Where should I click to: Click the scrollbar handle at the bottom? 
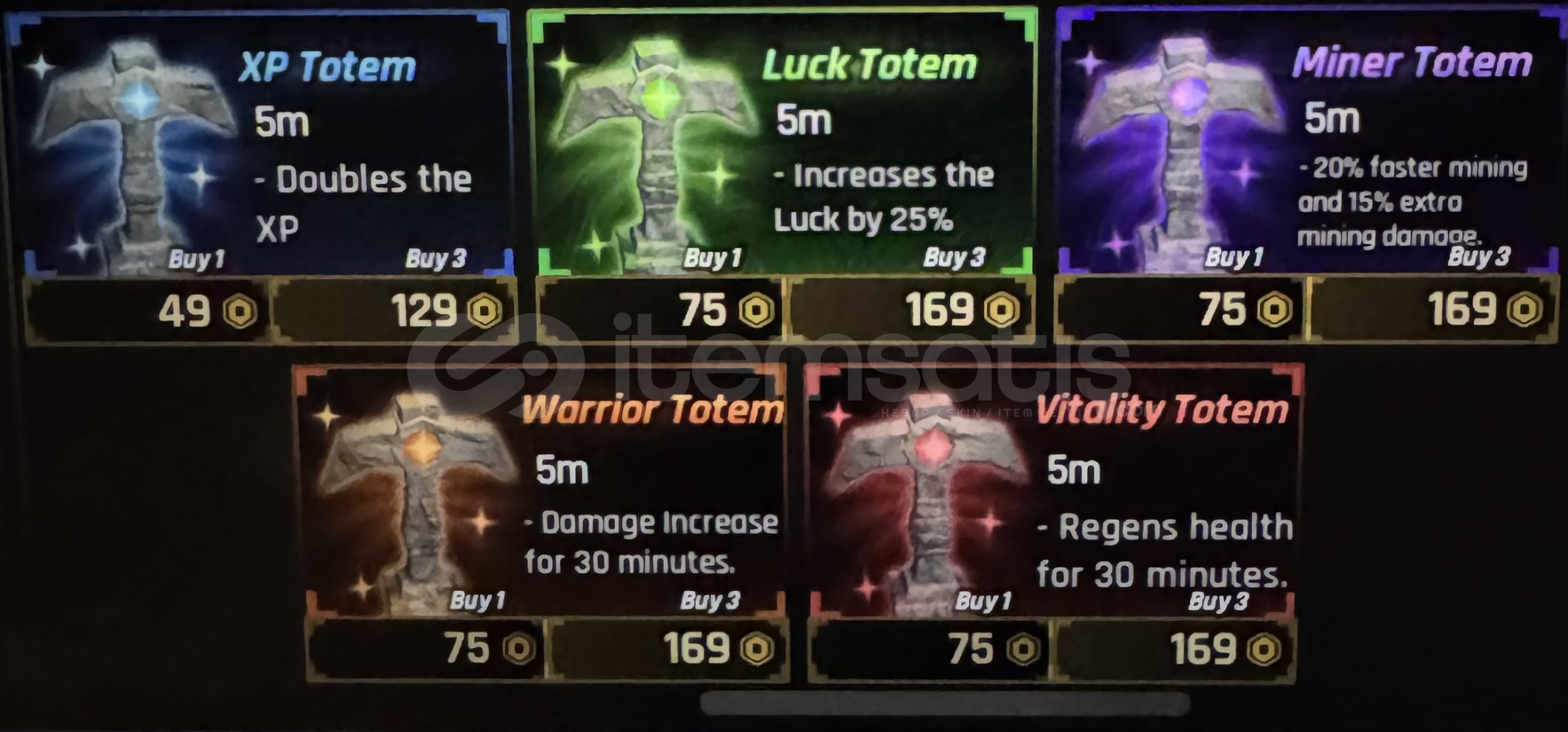pyautogui.click(x=945, y=704)
